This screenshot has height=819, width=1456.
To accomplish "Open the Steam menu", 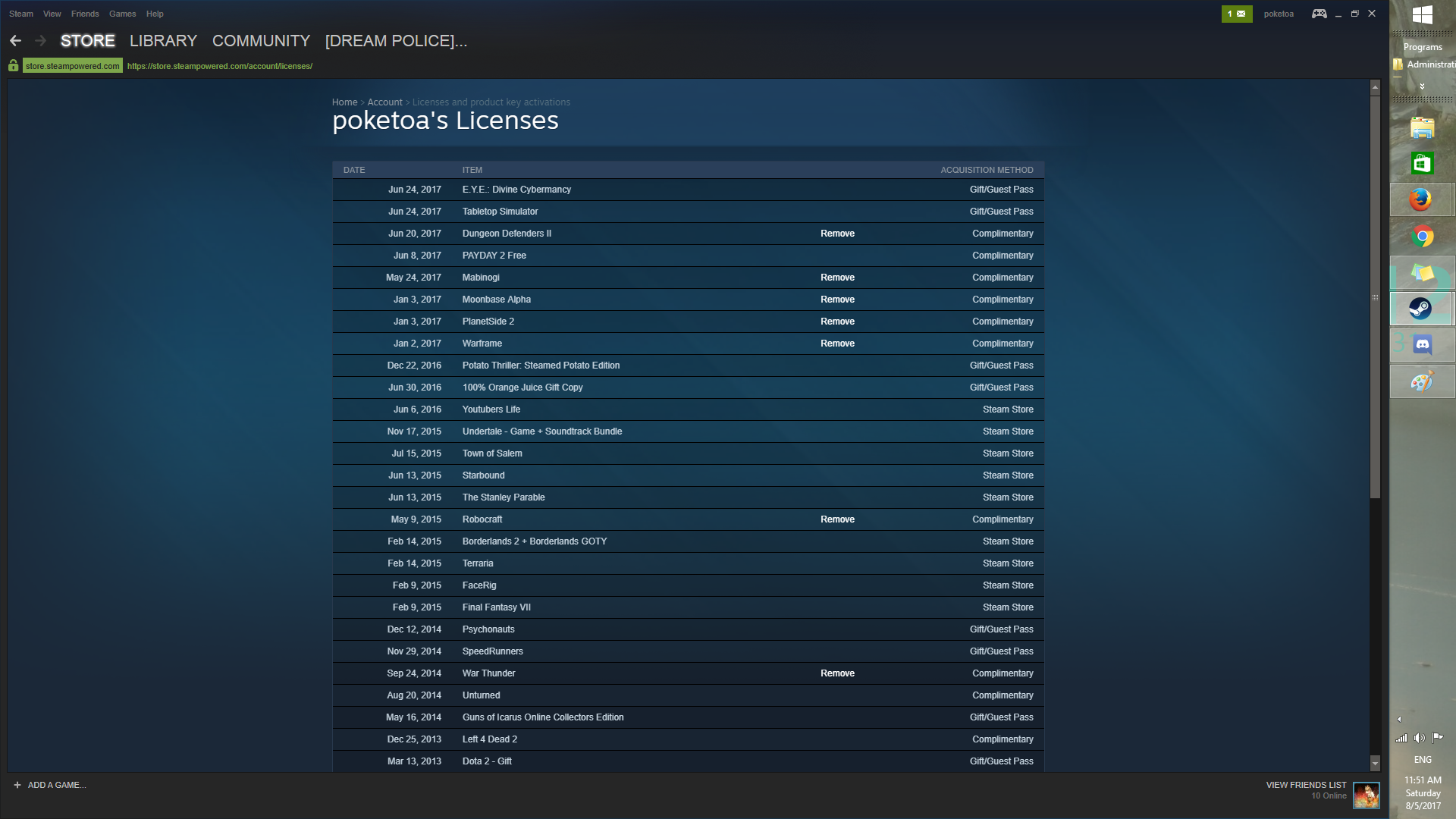I will [21, 14].
